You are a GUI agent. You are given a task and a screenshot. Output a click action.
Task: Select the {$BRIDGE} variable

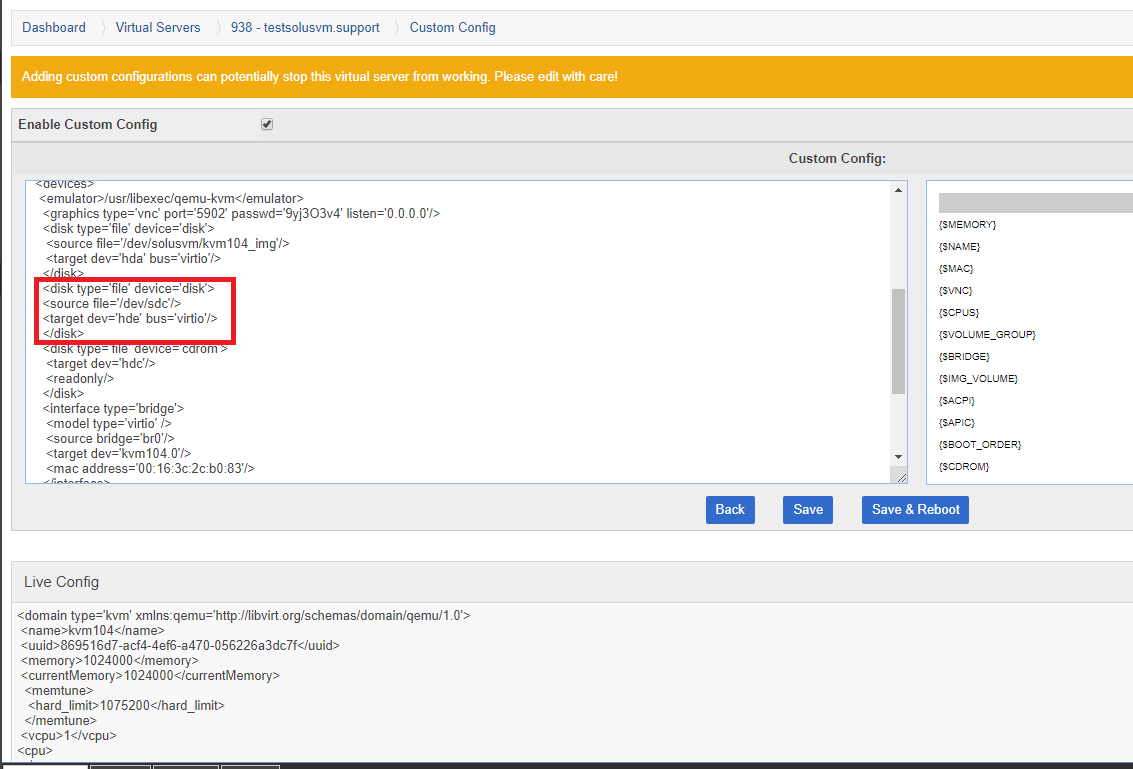point(964,356)
